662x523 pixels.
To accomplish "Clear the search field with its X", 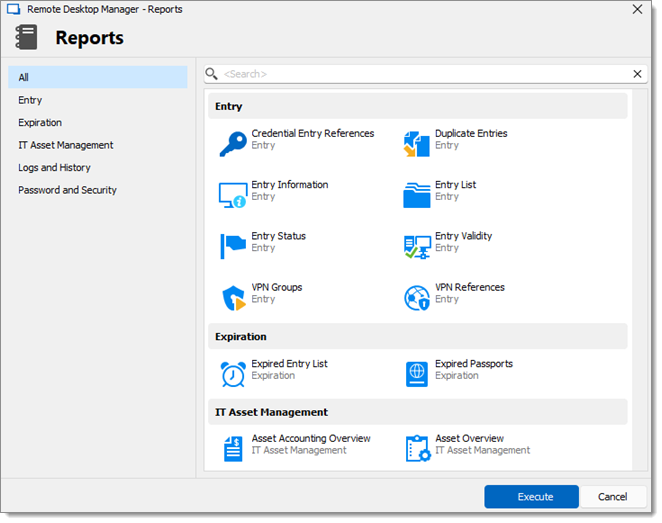I will click(637, 74).
